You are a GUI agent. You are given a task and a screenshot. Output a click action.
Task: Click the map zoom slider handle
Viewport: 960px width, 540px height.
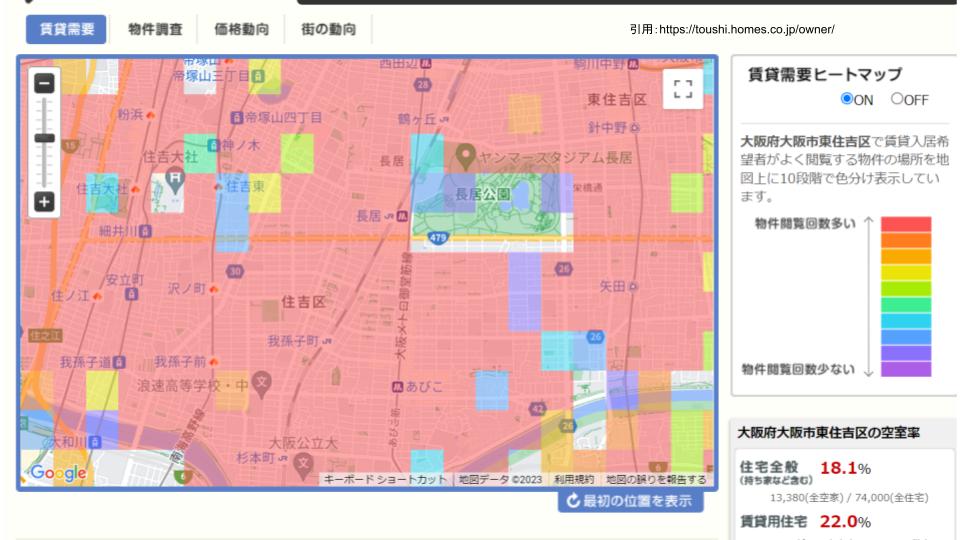(44, 138)
